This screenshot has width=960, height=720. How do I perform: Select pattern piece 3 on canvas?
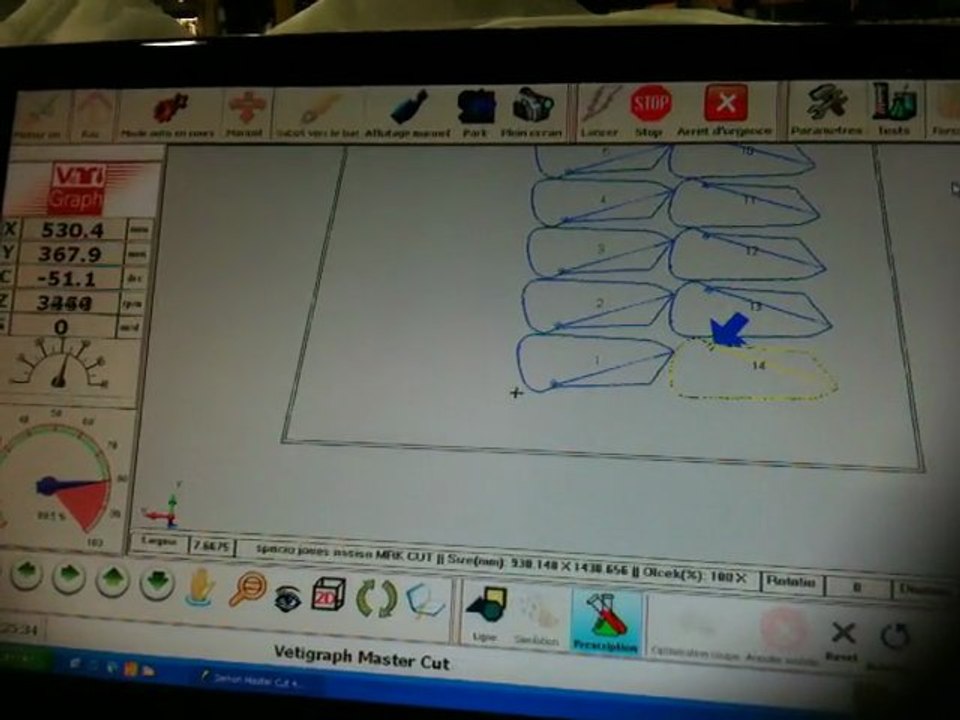coord(600,250)
